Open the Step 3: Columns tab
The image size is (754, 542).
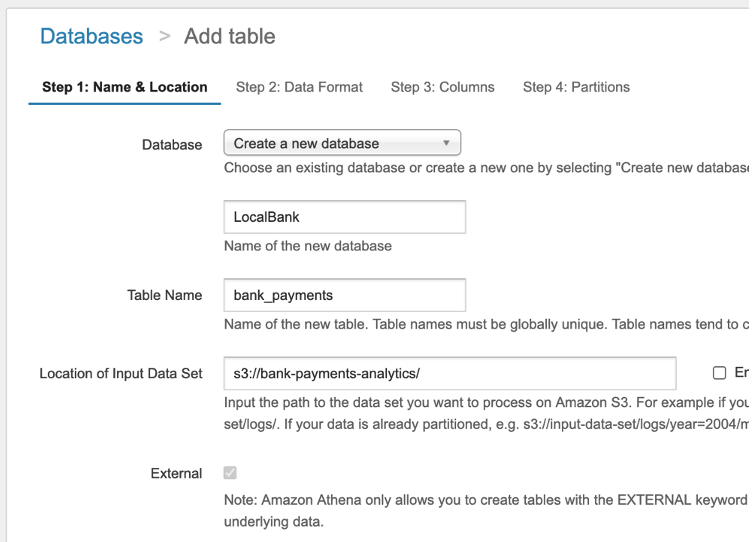click(x=442, y=87)
